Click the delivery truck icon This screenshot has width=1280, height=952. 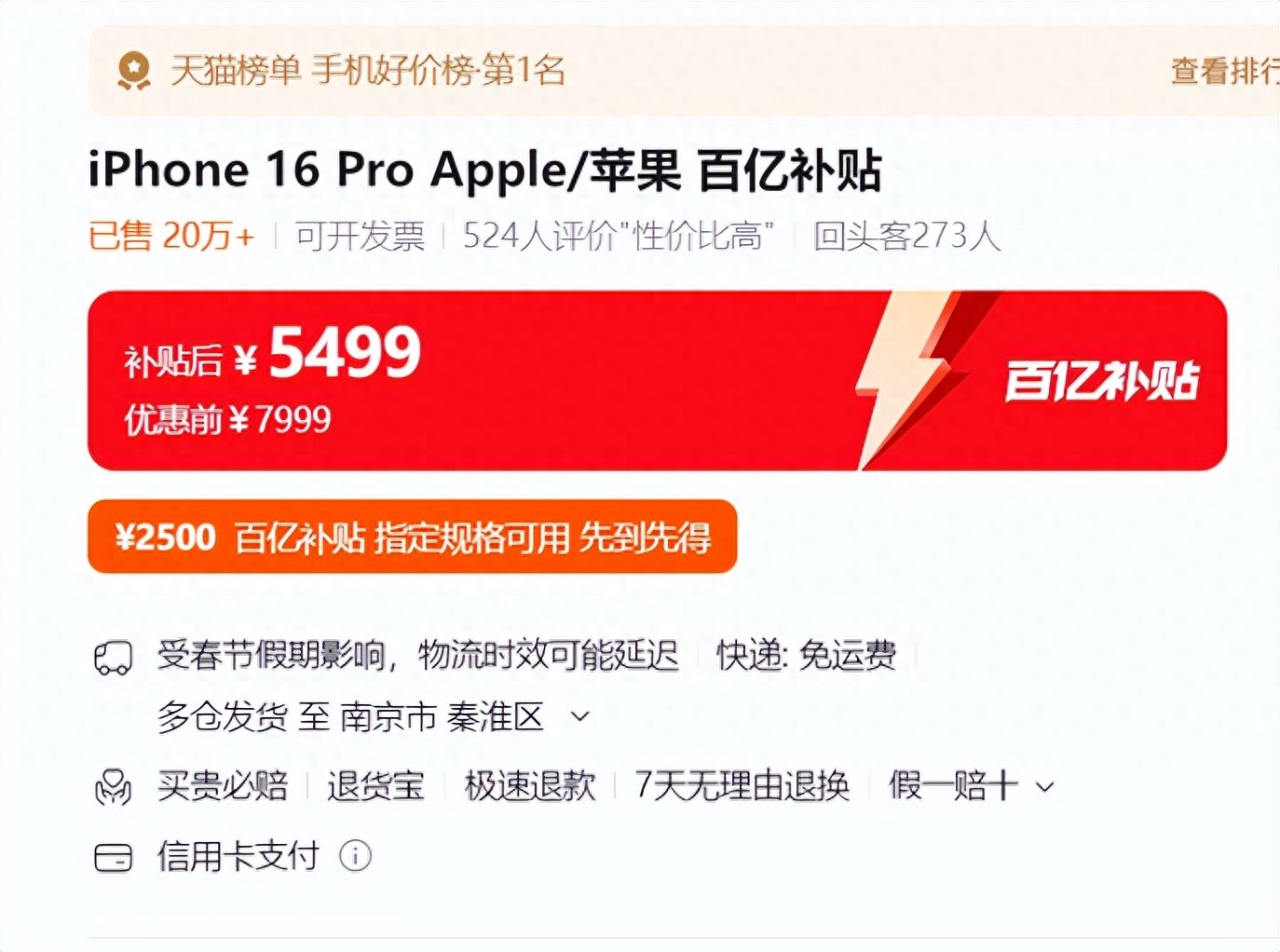[x=114, y=658]
